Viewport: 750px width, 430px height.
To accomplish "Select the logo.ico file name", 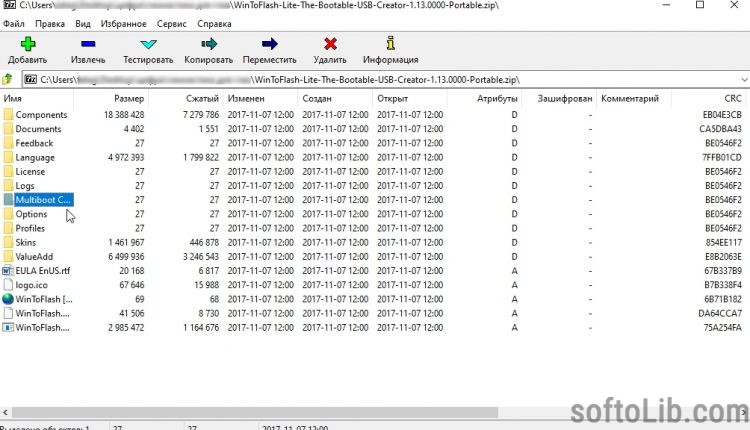I will tap(31, 285).
